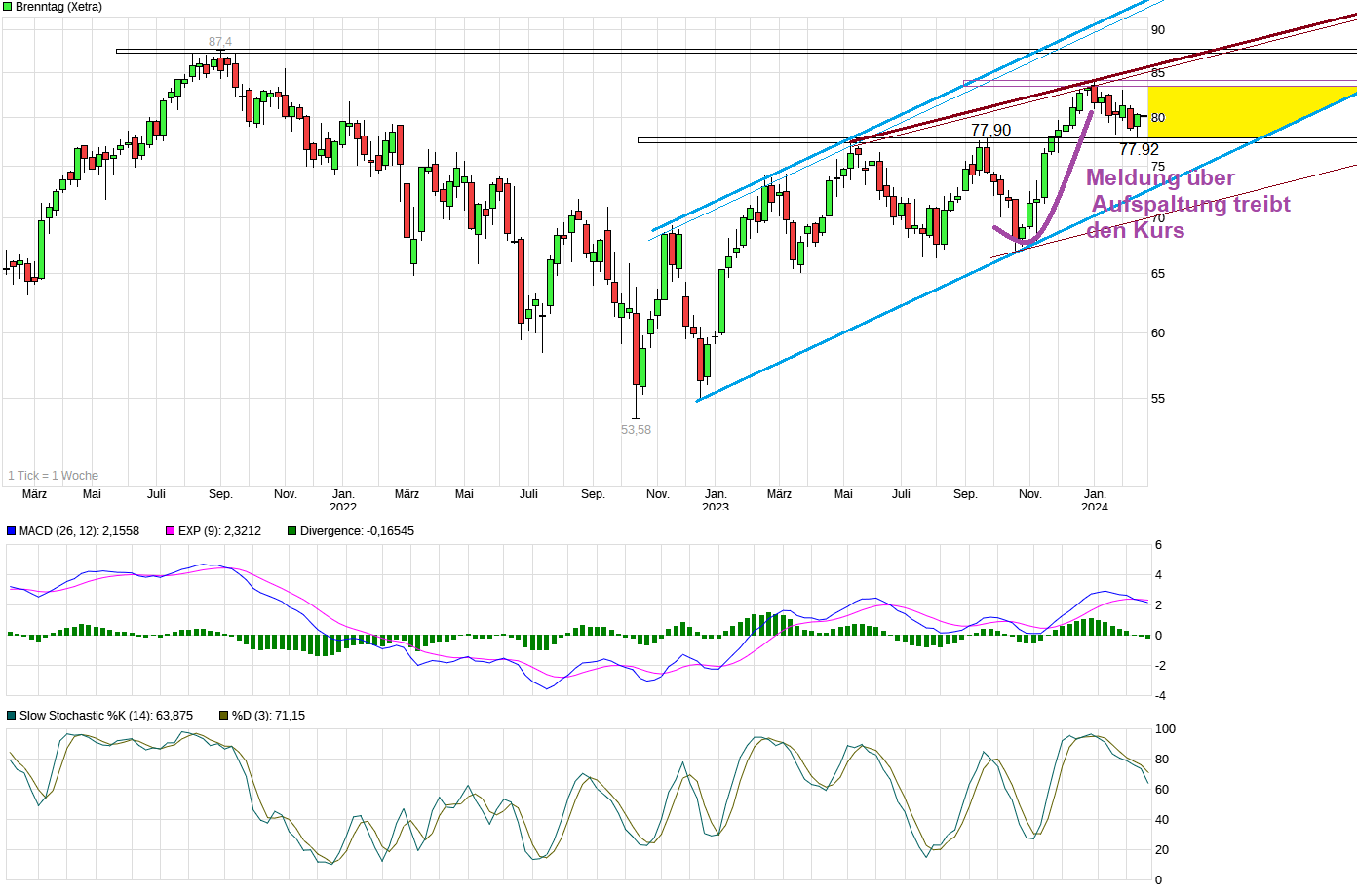The height and width of the screenshot is (896, 1357).
Task: Click the teal Slow Stochastic %K legend icon
Action: point(11,715)
